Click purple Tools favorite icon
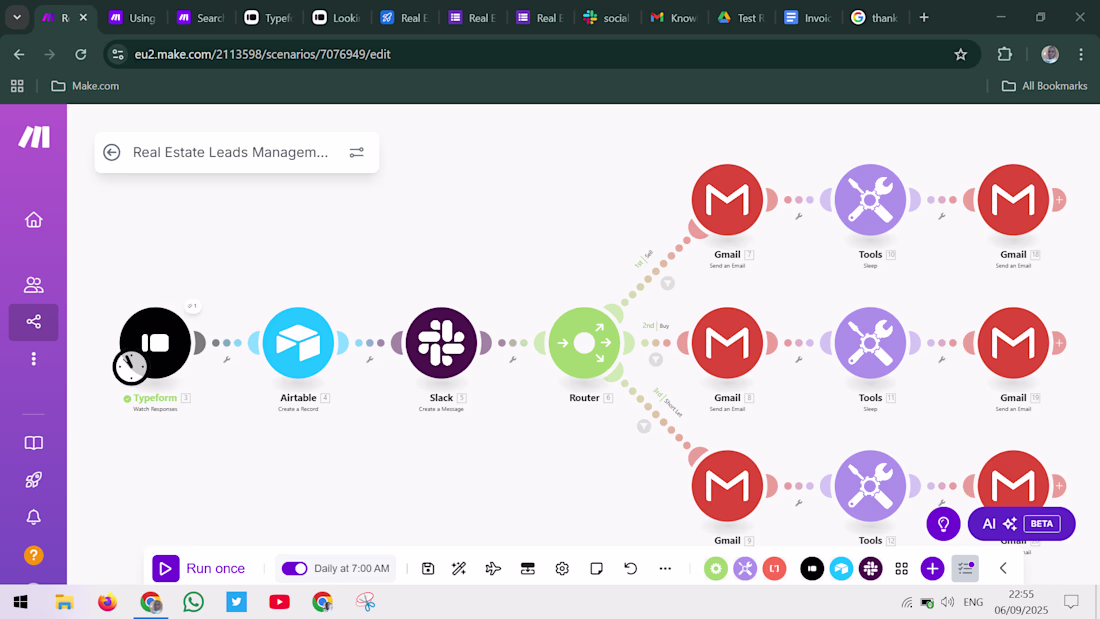The width and height of the screenshot is (1100, 619). (x=745, y=568)
